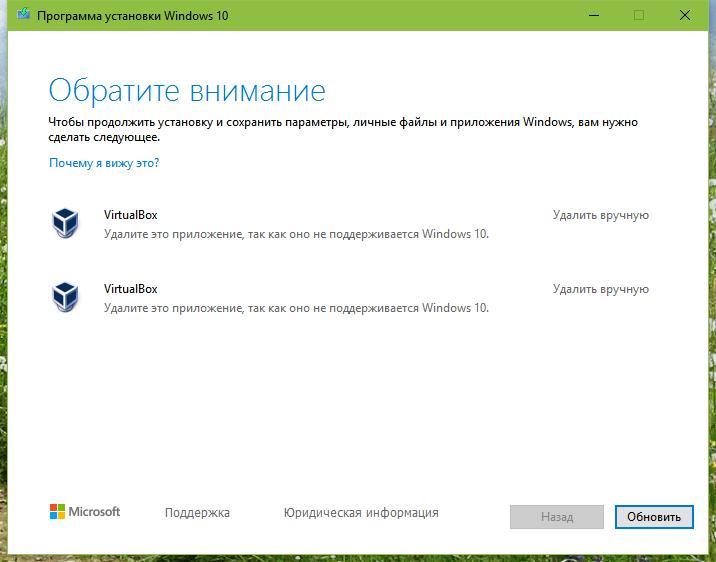
Task: Click the 'Программа установки Windows 10' window title
Action: (132, 16)
